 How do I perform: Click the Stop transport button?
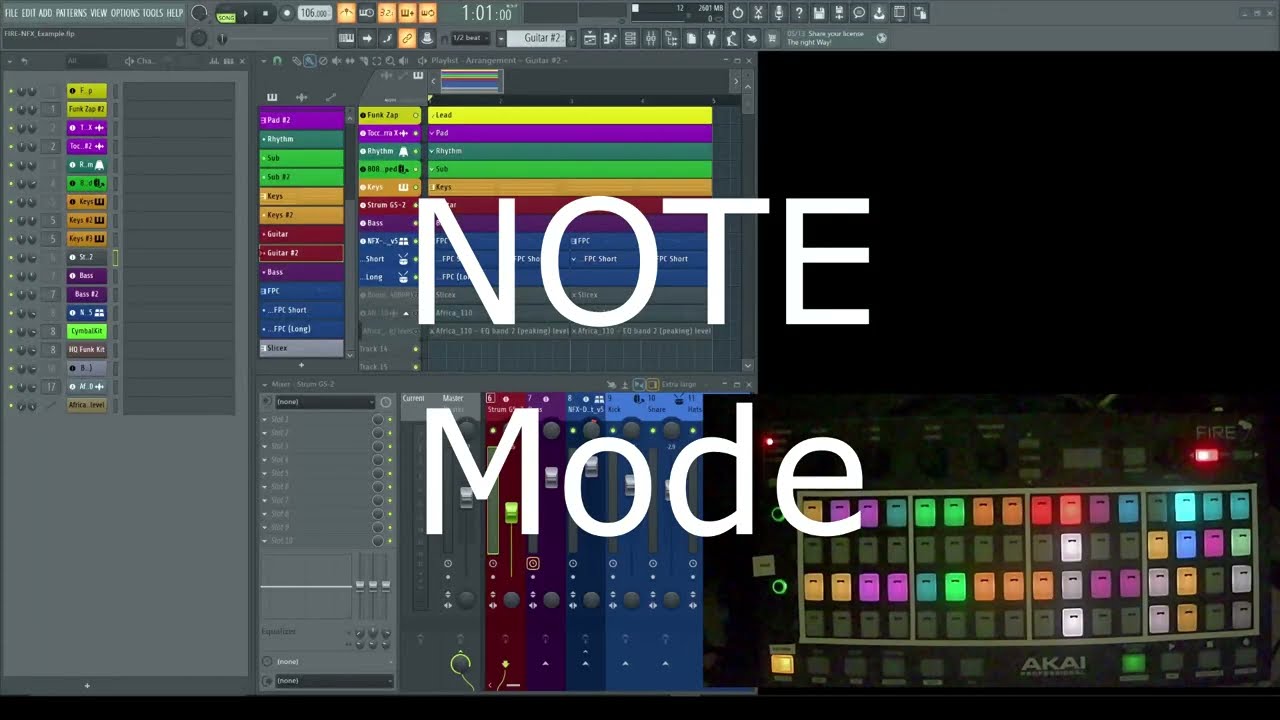tap(266, 14)
